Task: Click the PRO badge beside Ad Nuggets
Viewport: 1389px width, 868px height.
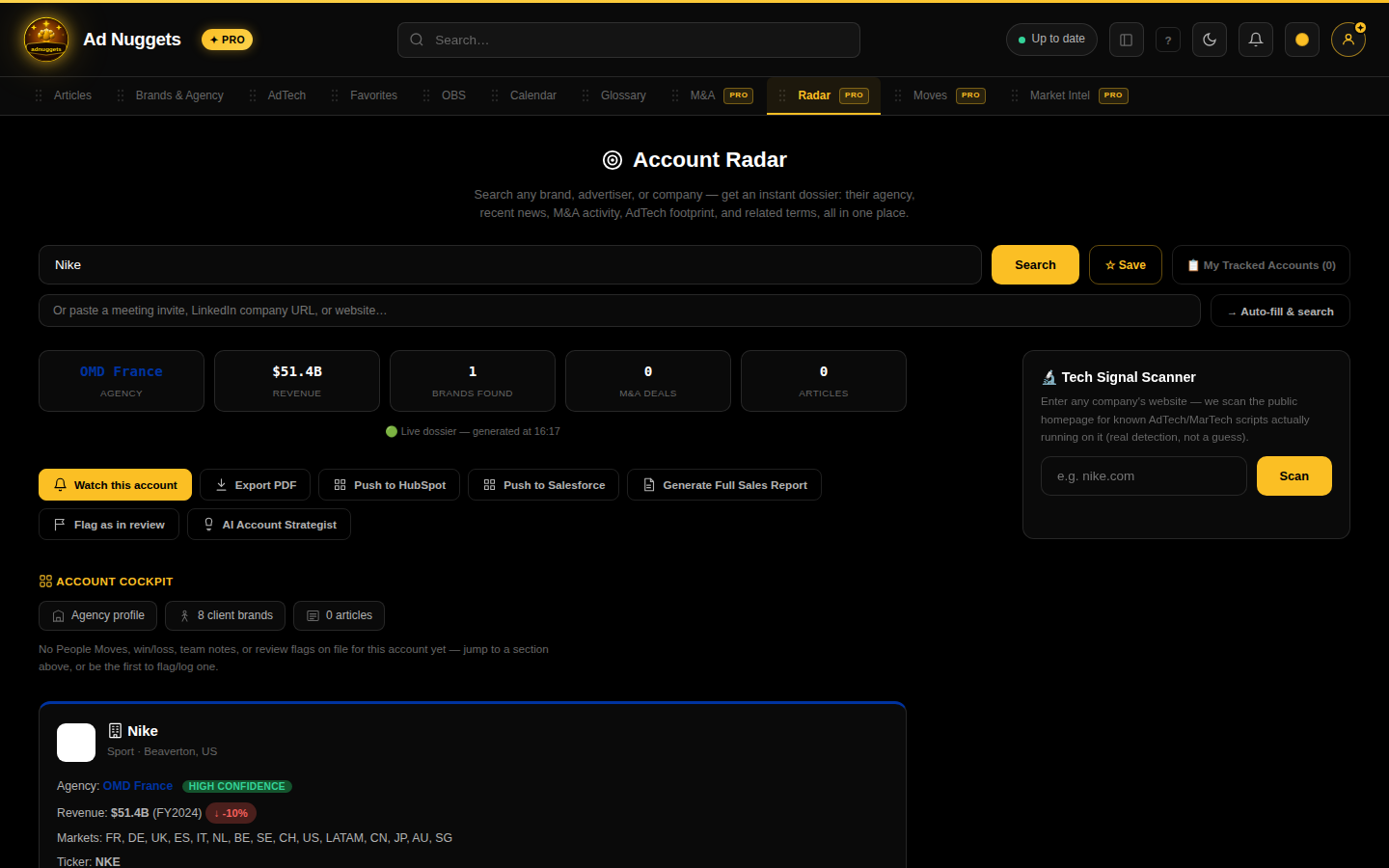Action: tap(228, 40)
